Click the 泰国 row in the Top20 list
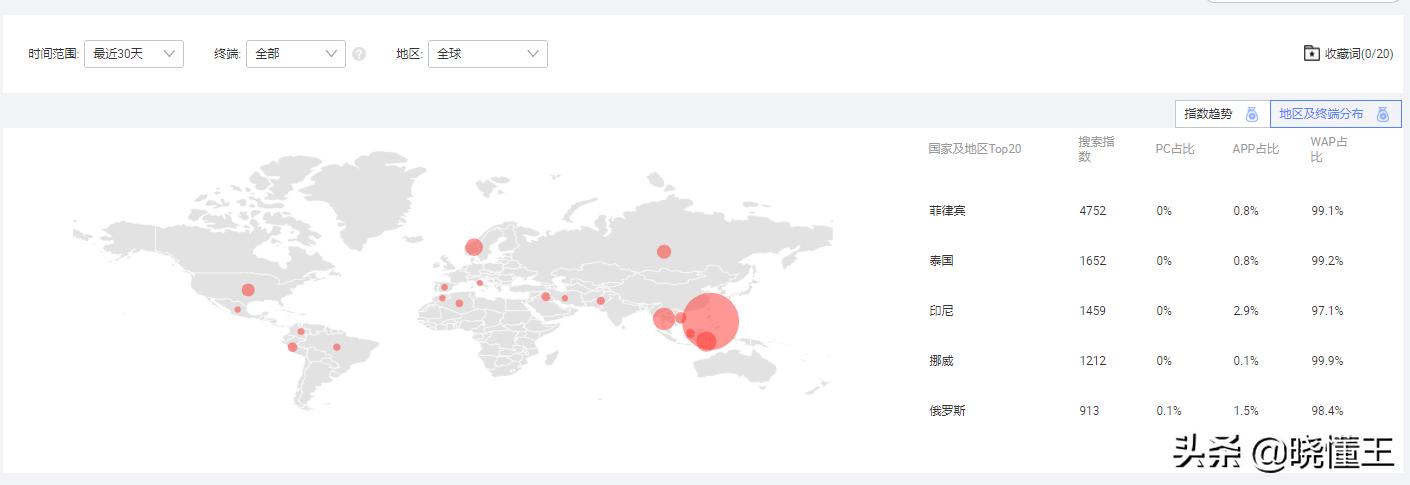 pos(941,261)
